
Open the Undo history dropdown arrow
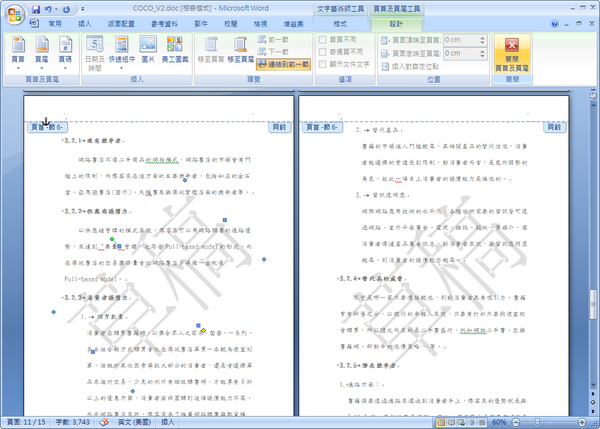coord(56,9)
